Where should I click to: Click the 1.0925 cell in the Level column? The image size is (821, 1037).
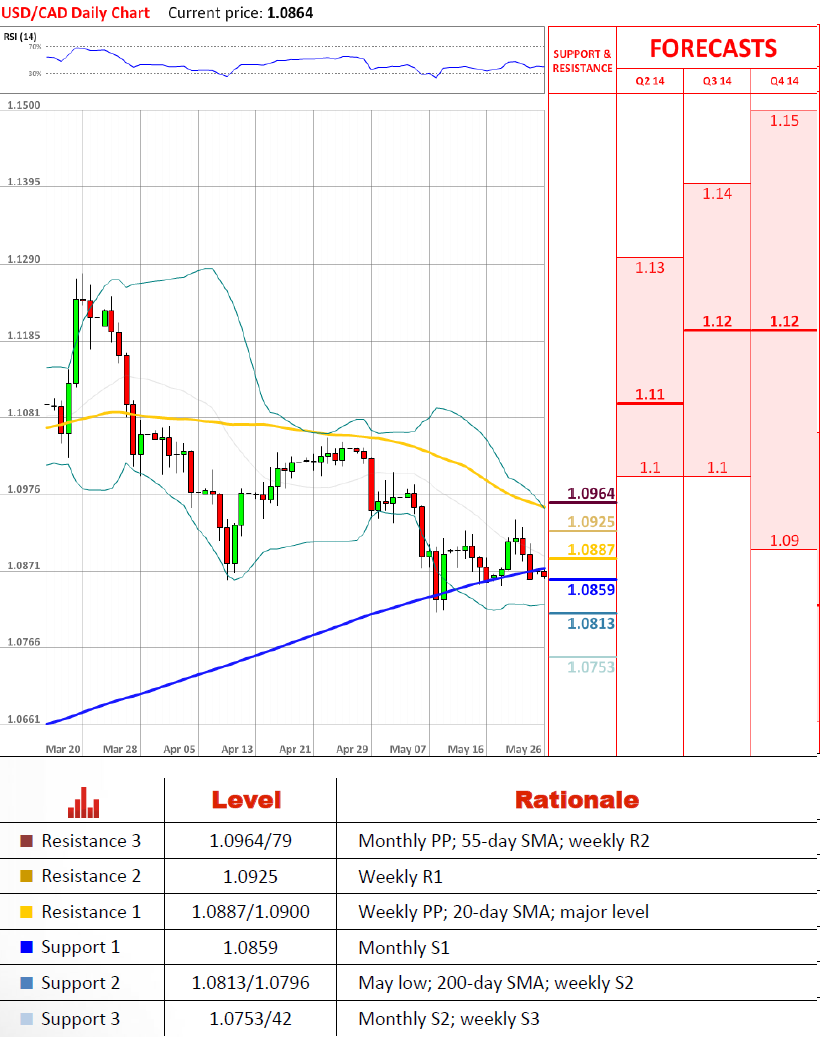[250, 877]
